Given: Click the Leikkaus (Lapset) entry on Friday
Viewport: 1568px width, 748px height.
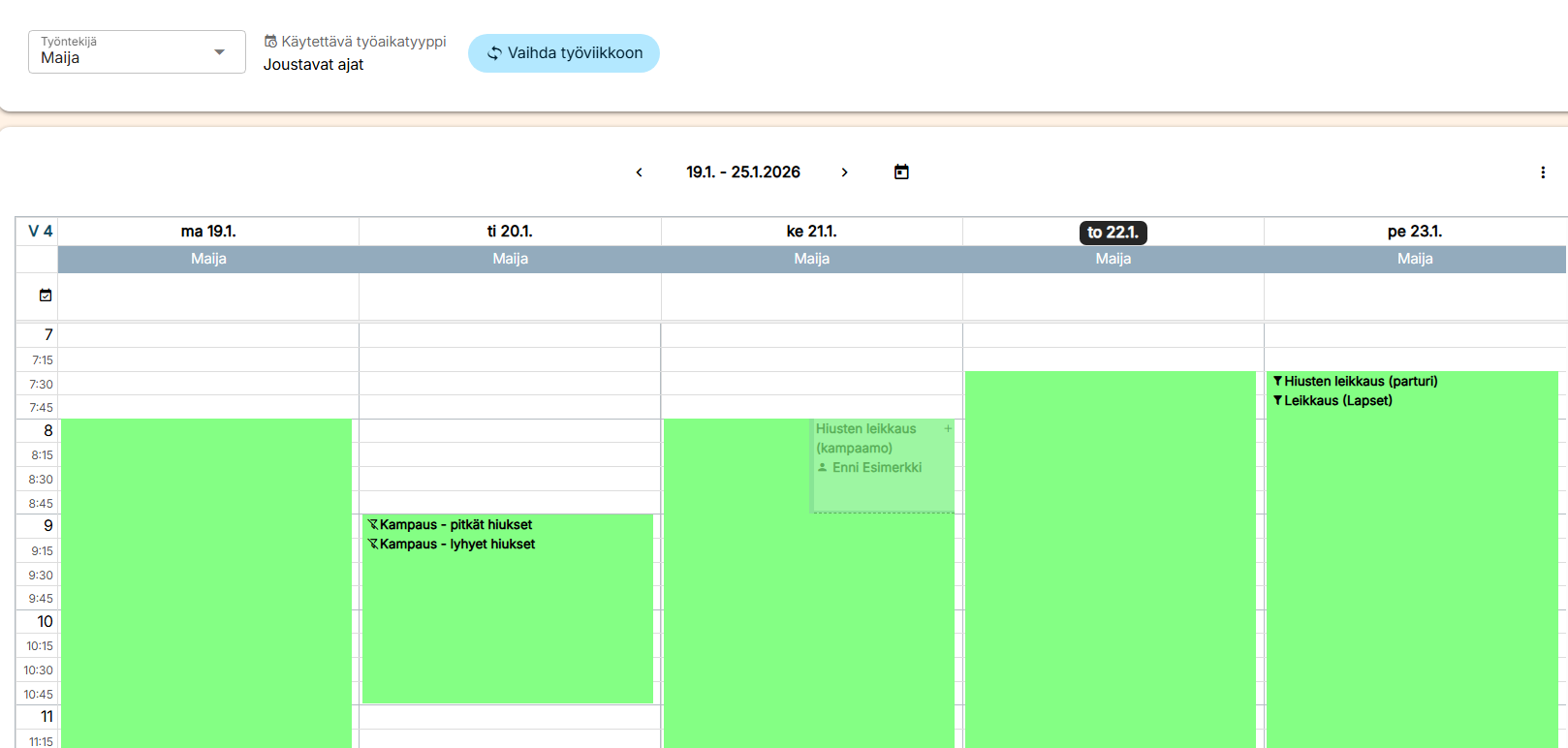Looking at the screenshot, I should [1337, 401].
